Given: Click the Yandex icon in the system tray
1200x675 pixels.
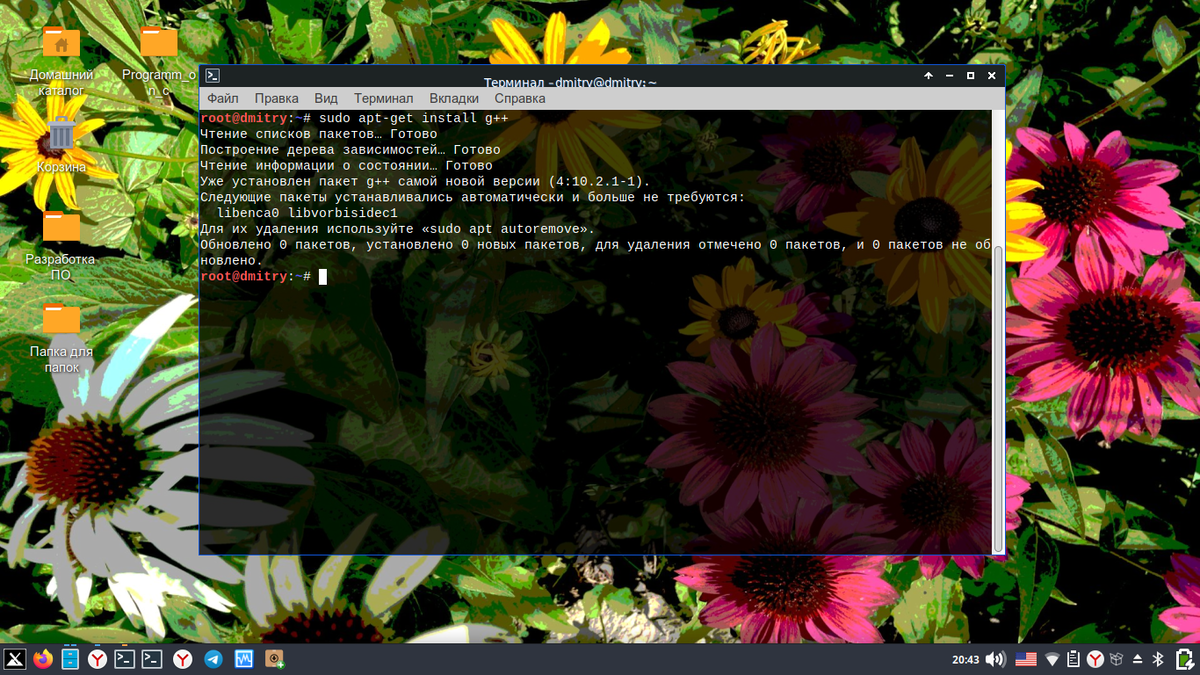Looking at the screenshot, I should [1096, 659].
